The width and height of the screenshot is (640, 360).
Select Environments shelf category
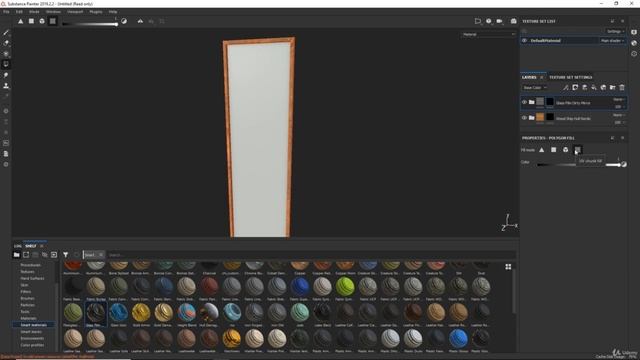click(32, 338)
